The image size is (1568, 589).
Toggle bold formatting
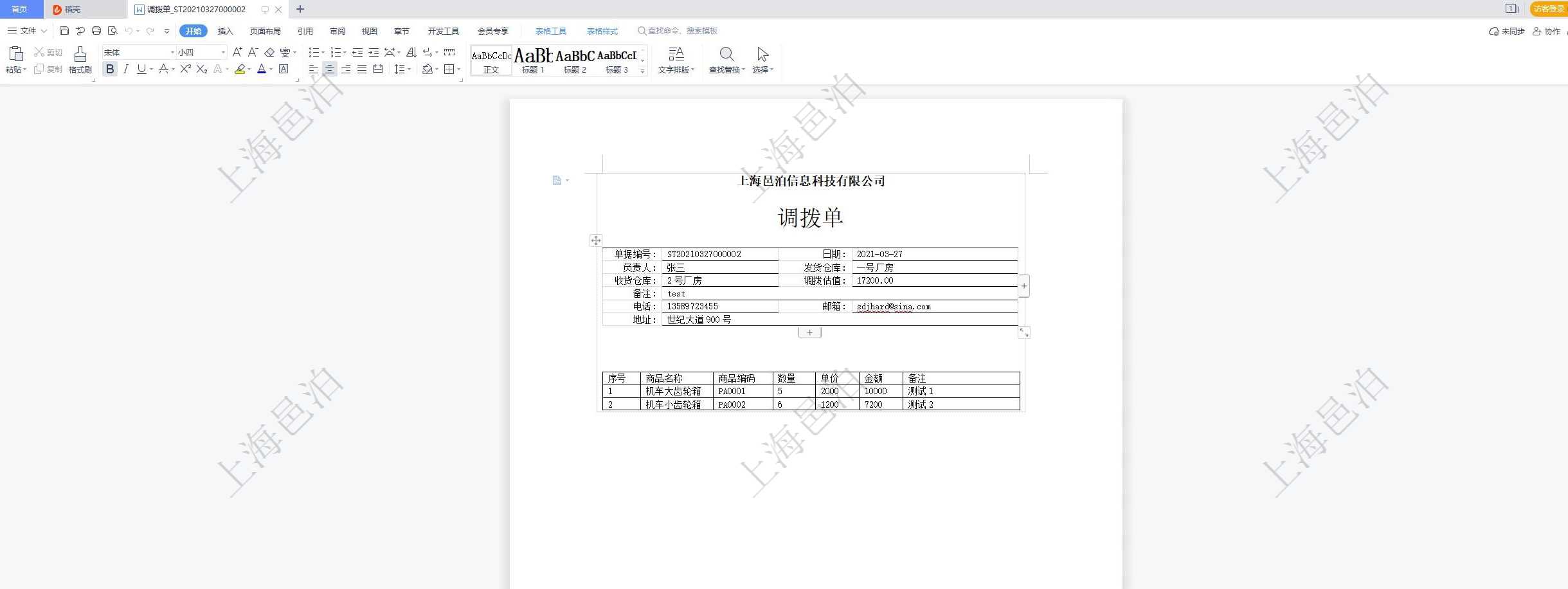[110, 69]
